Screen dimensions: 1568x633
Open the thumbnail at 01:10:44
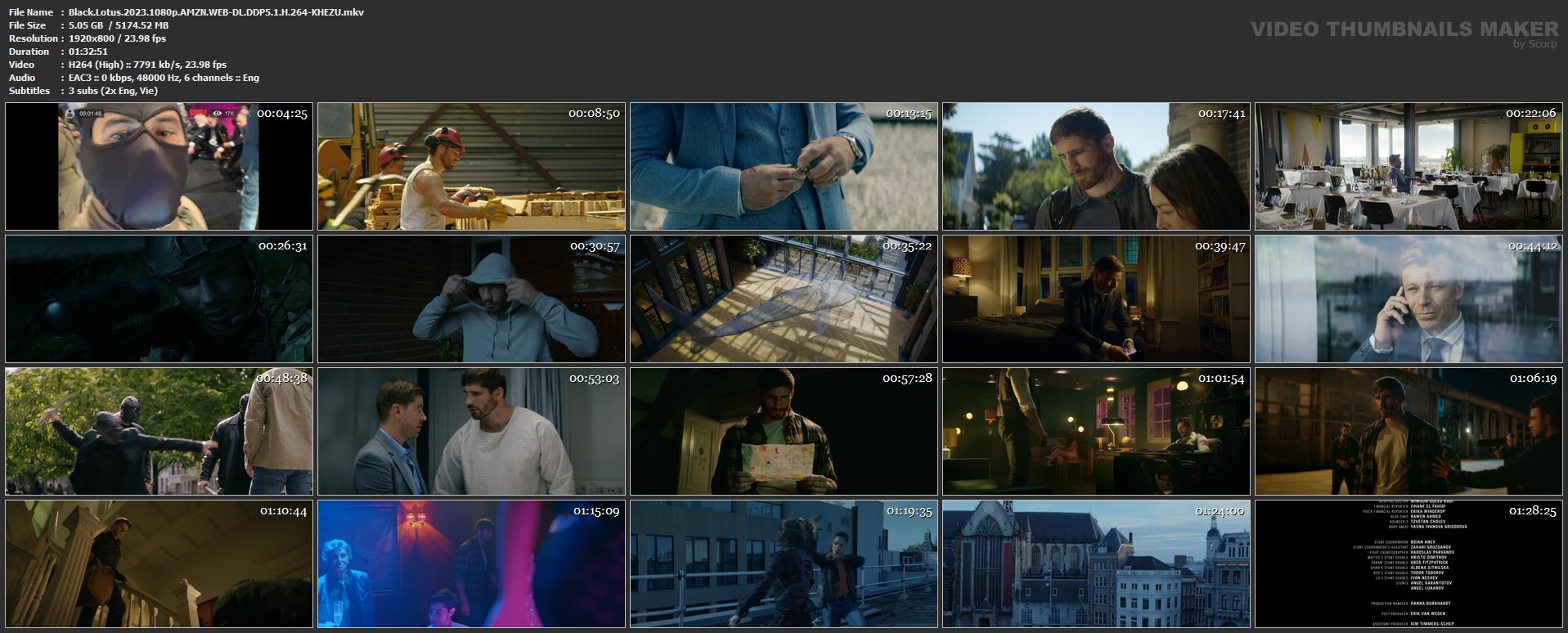(x=159, y=563)
